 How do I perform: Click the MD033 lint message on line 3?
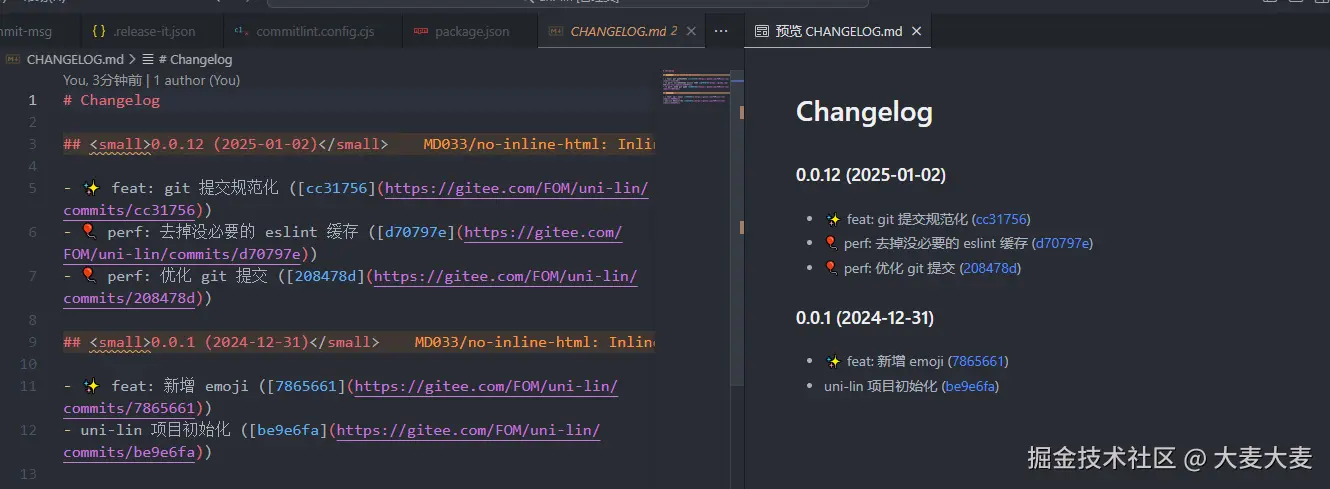pyautogui.click(x=539, y=144)
